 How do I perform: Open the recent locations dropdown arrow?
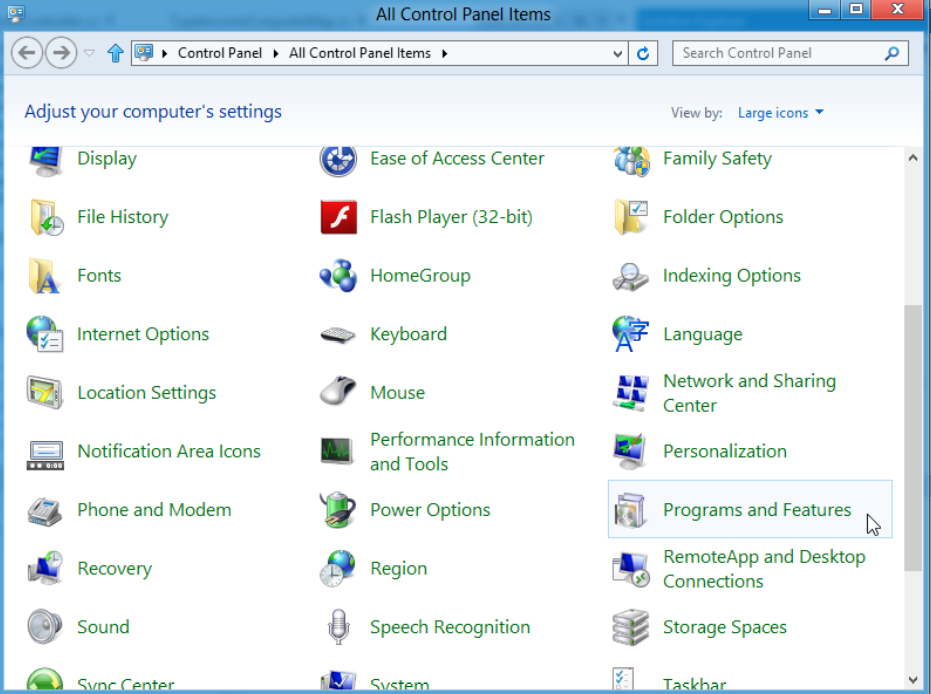89,53
